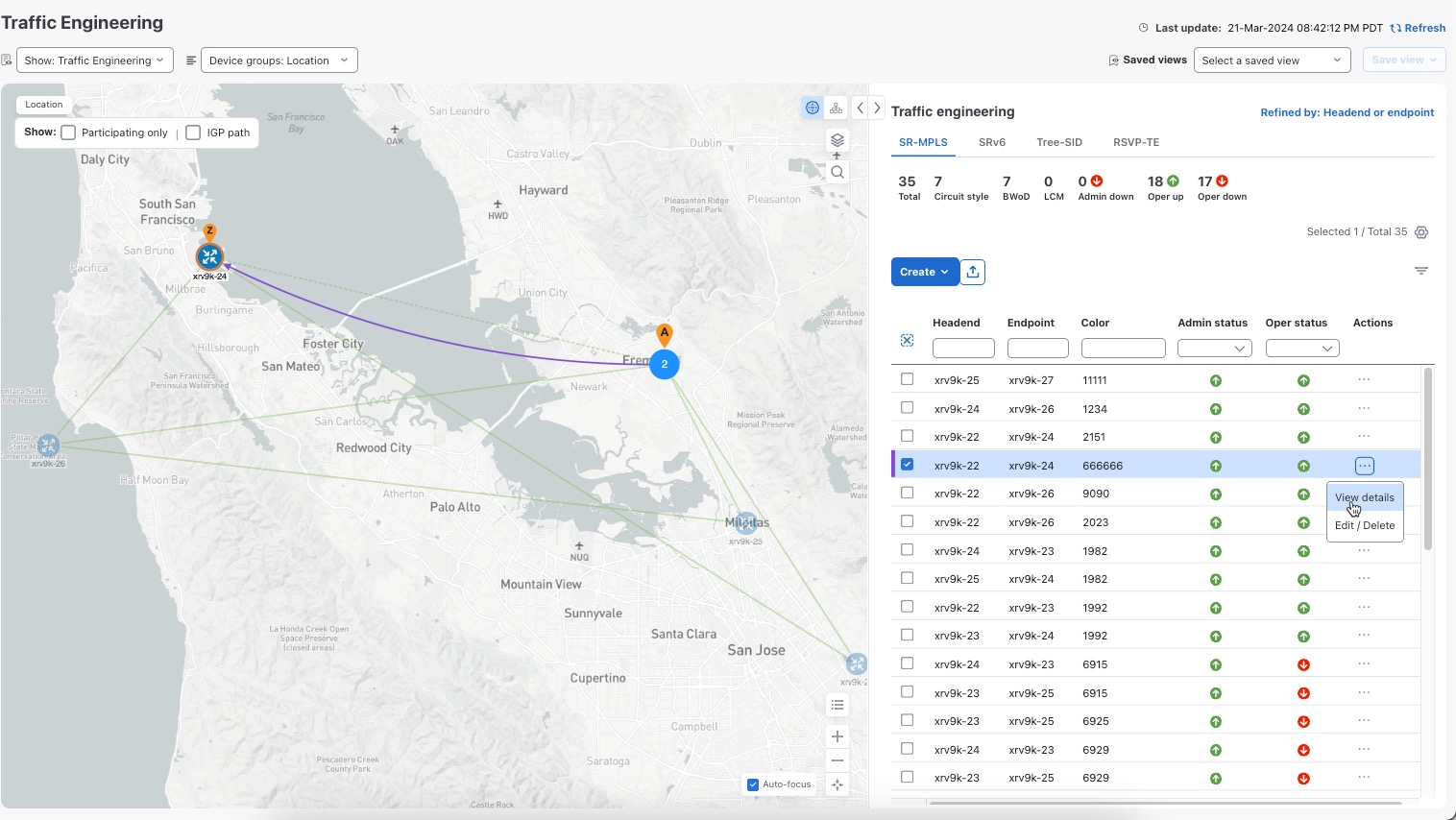Open the Select a saved view dropdown
Viewport: 1456px width, 820px height.
pyautogui.click(x=1273, y=60)
